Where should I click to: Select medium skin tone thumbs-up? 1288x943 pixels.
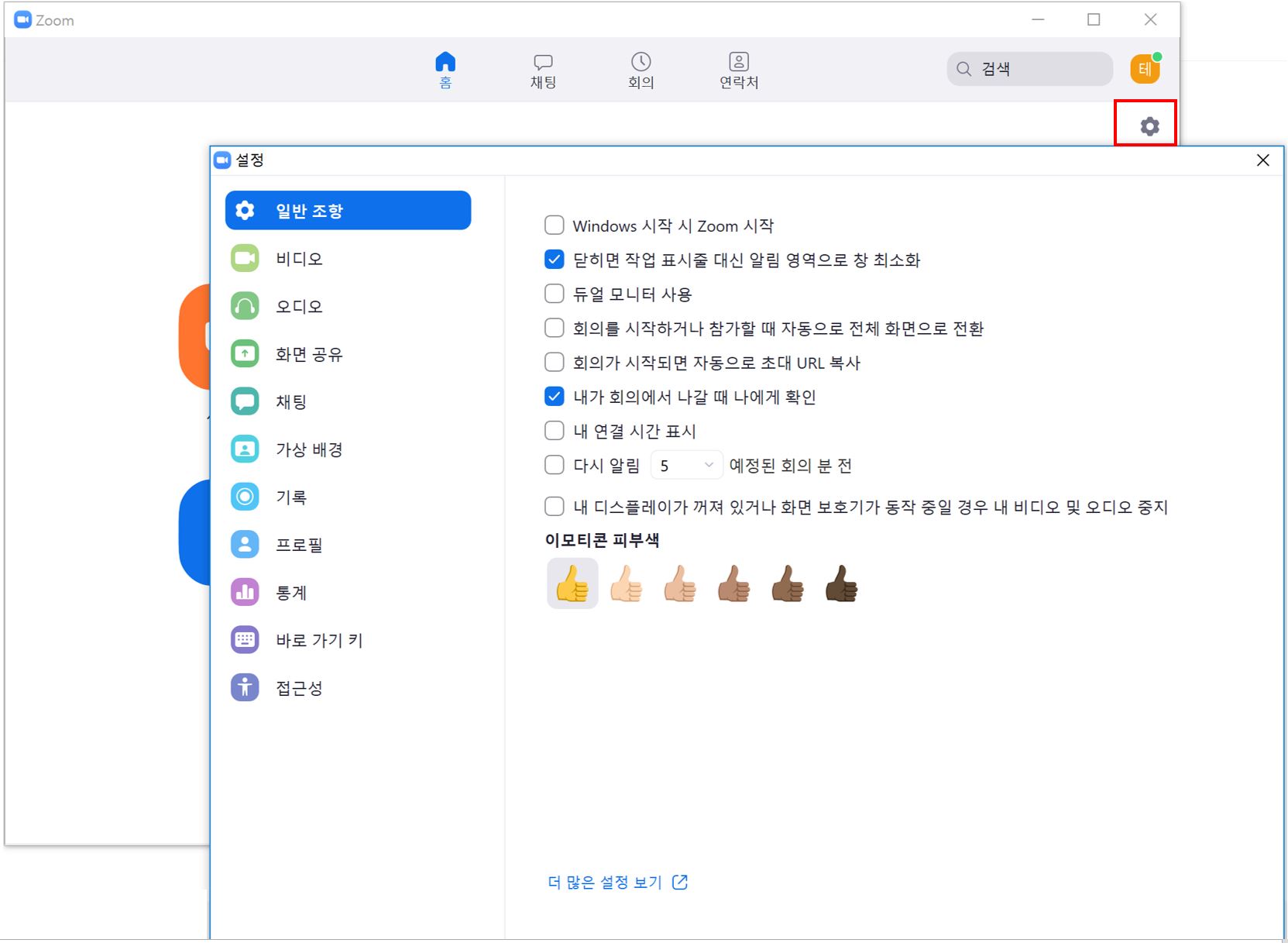click(734, 583)
